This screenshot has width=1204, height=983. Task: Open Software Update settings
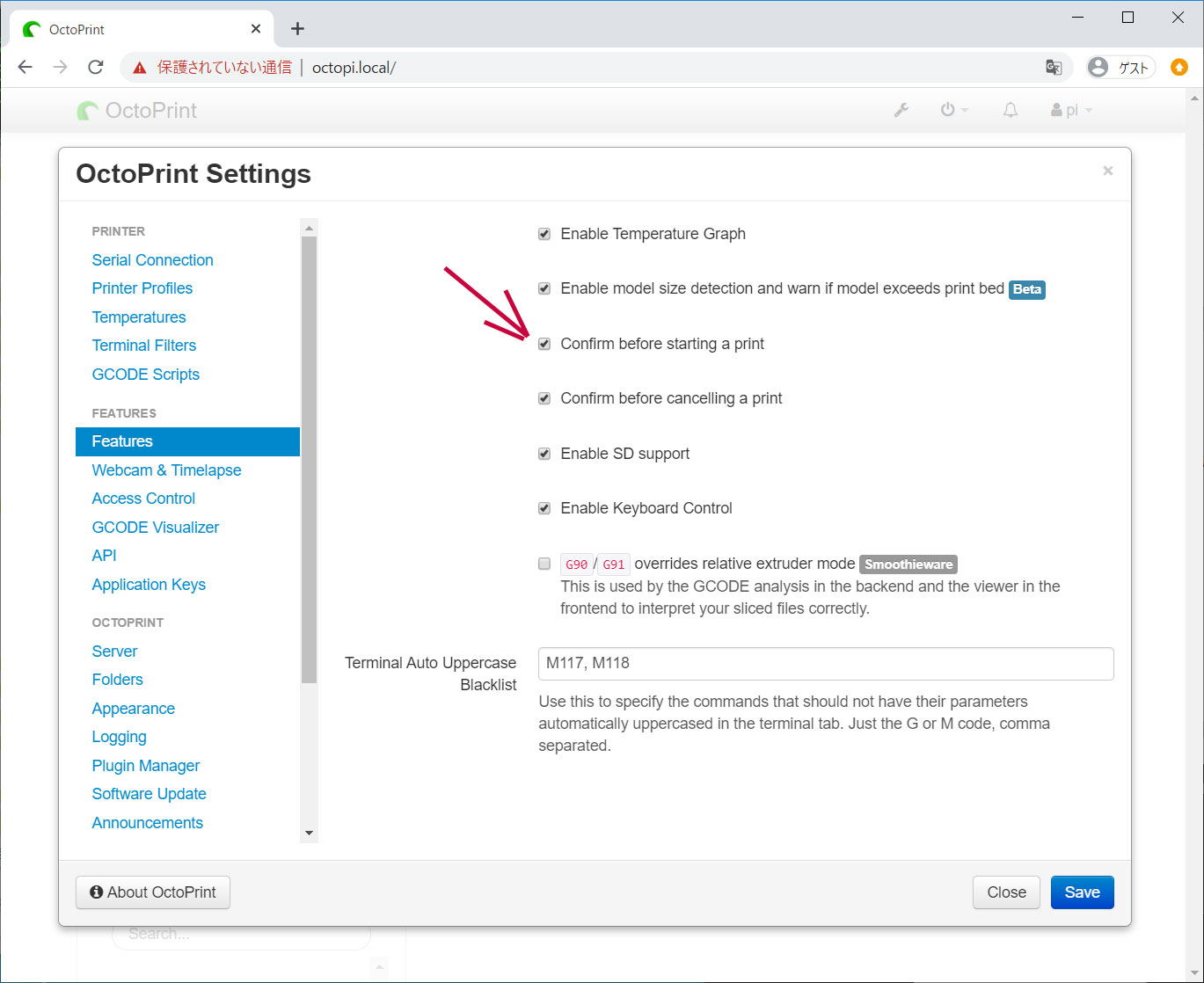pos(149,794)
